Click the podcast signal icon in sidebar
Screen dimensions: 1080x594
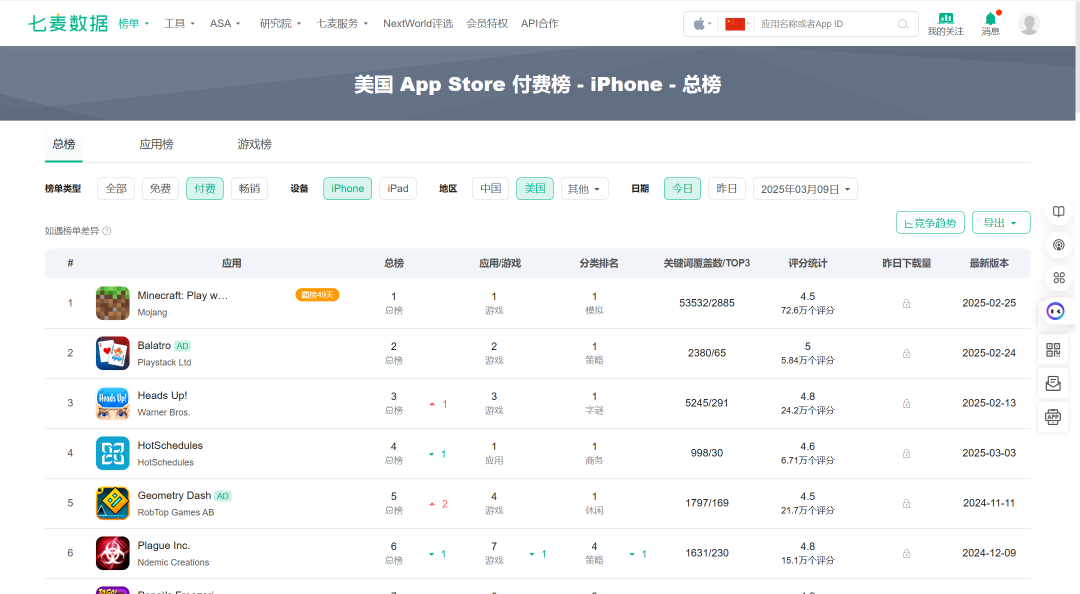click(x=1059, y=245)
